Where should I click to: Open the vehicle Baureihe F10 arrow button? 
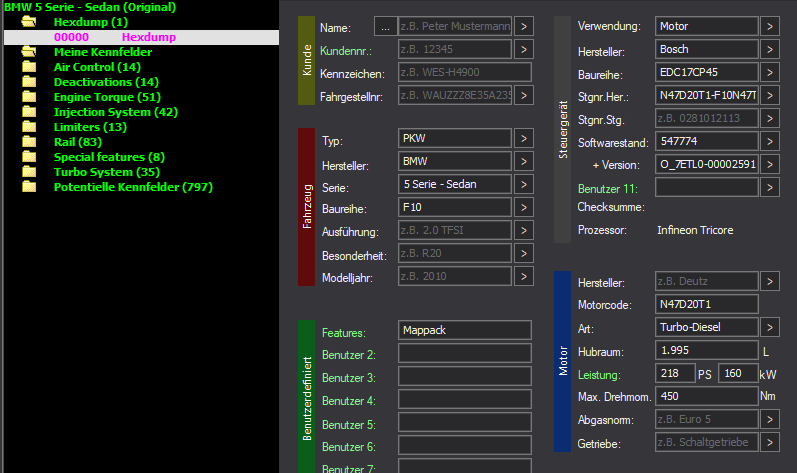[524, 207]
